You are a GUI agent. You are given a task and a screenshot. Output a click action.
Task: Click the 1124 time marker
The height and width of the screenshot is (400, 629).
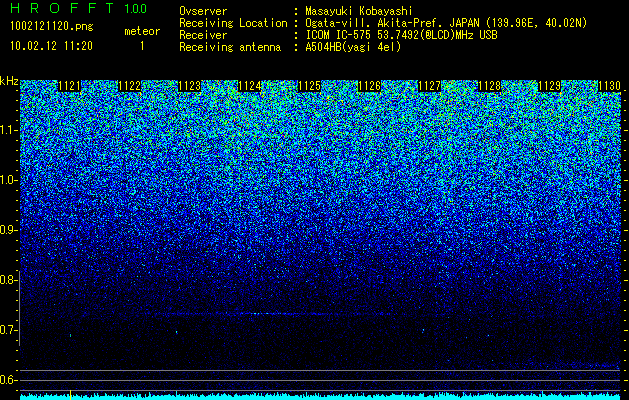pyautogui.click(x=250, y=86)
